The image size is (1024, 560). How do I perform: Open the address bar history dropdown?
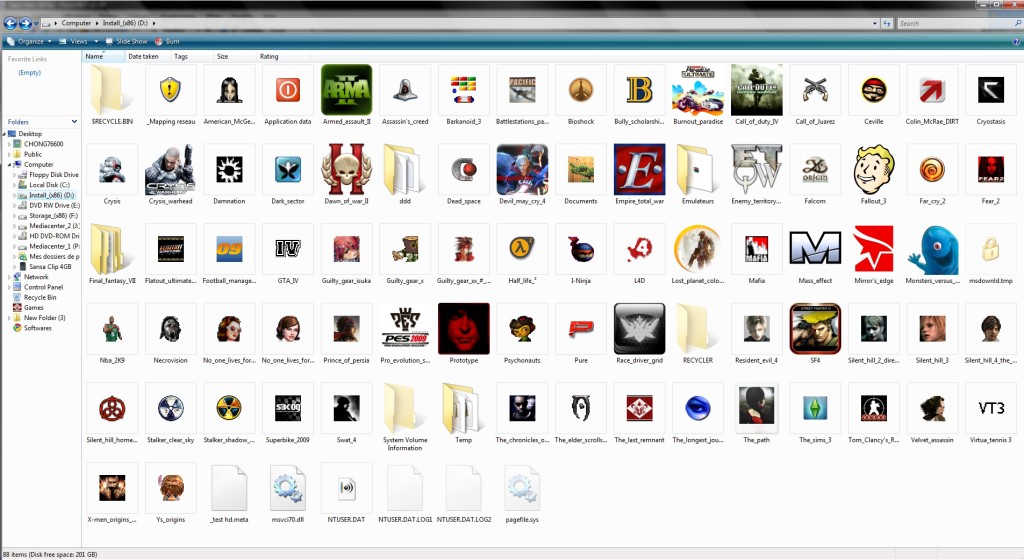tap(874, 23)
